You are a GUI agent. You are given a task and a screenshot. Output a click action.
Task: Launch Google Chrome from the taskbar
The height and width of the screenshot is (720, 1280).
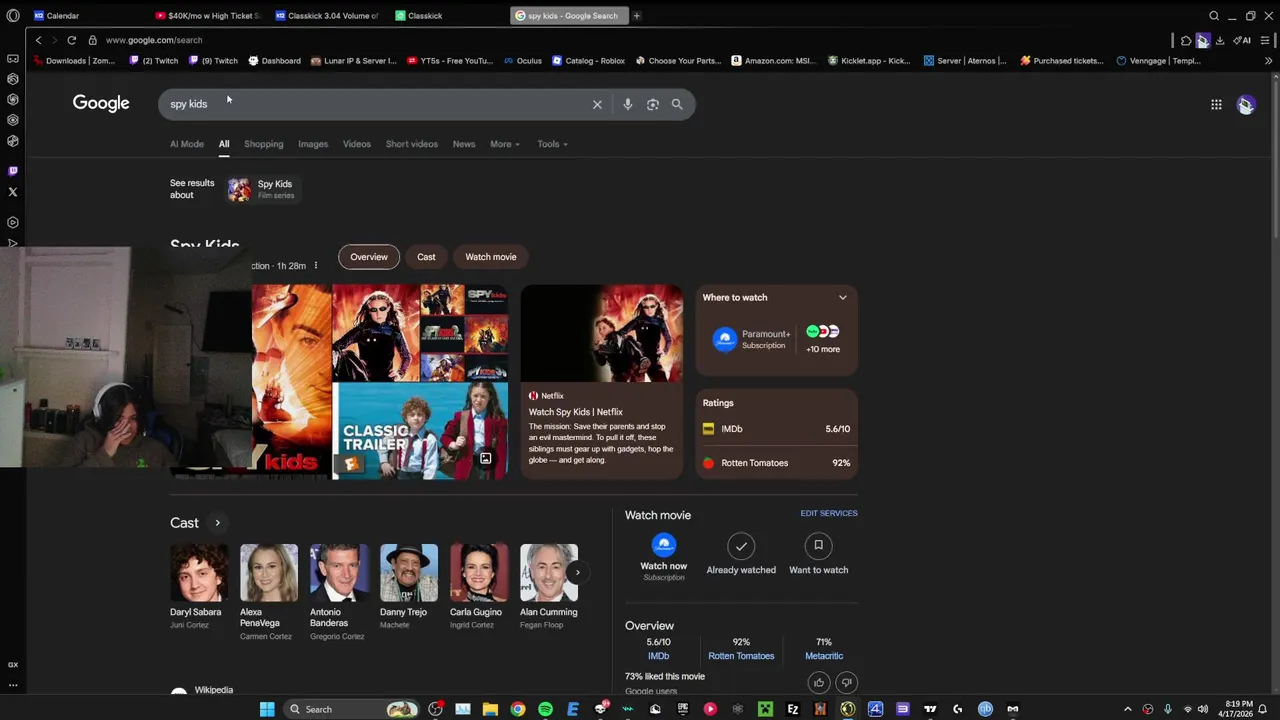(x=517, y=709)
